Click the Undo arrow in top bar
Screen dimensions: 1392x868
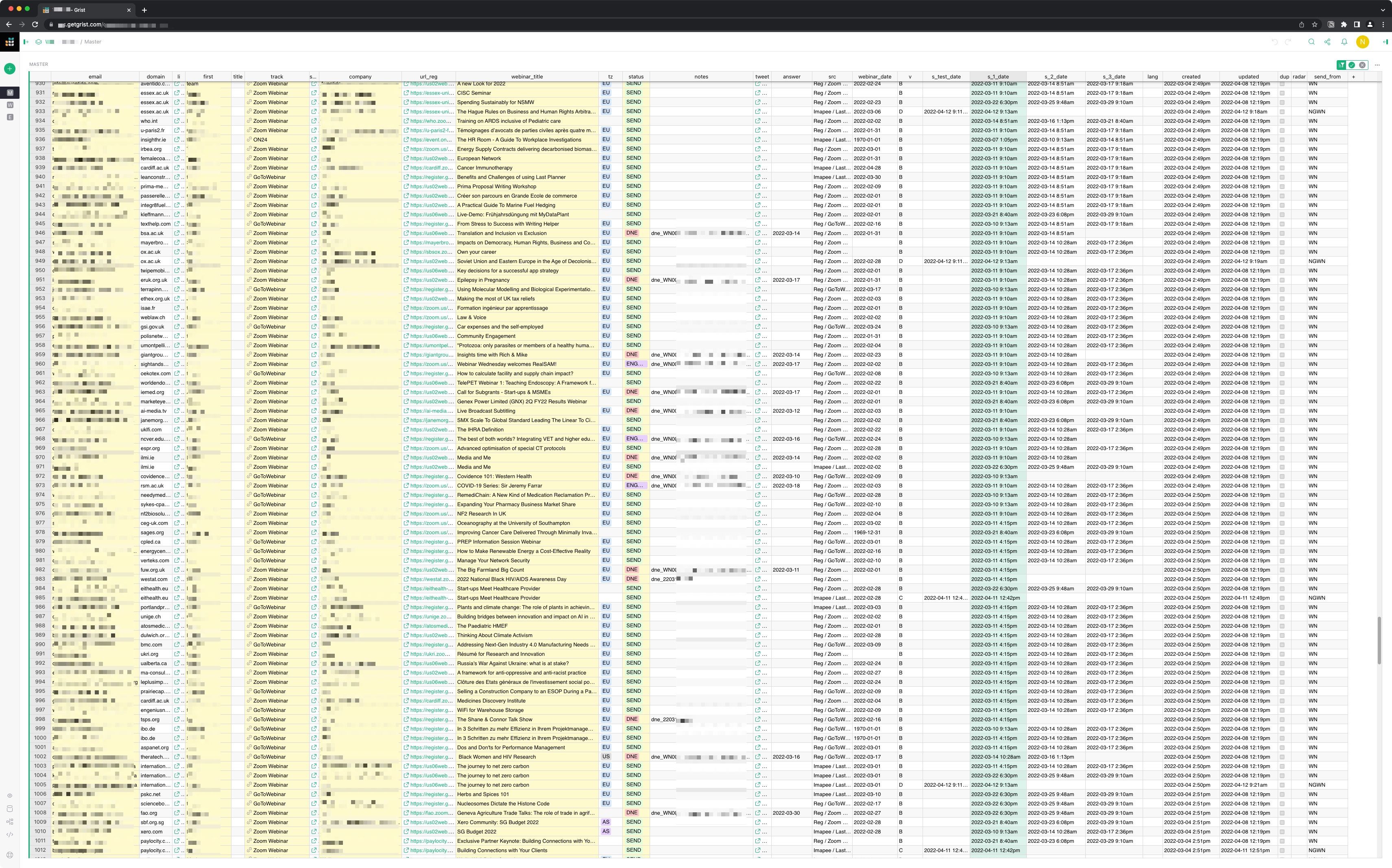pos(1274,42)
